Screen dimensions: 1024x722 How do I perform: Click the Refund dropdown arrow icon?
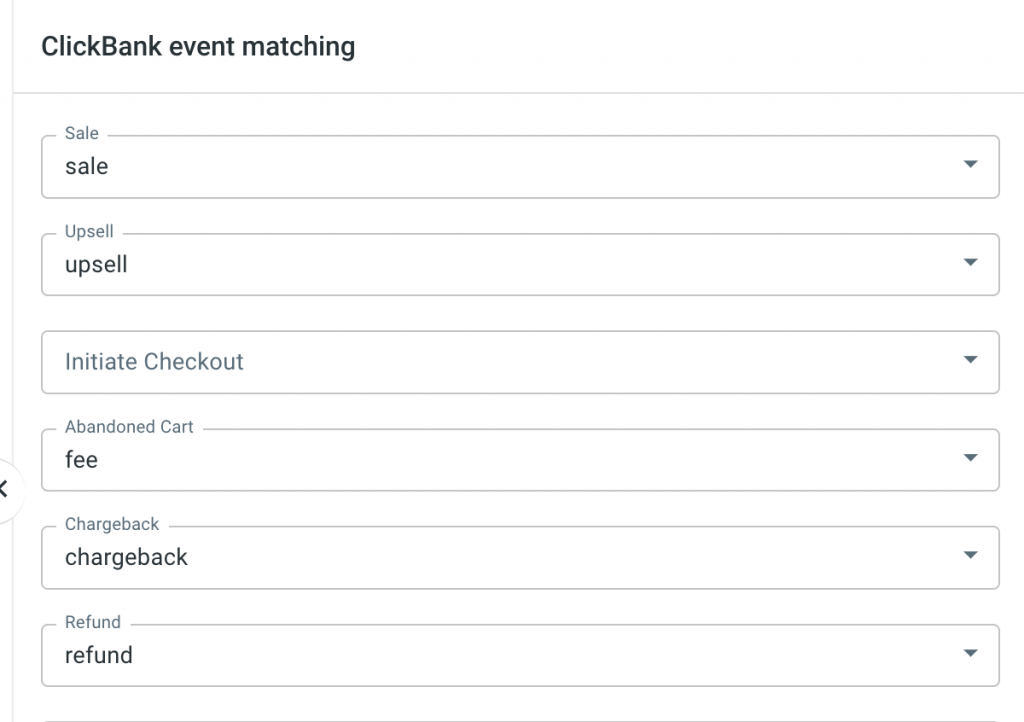(969, 654)
